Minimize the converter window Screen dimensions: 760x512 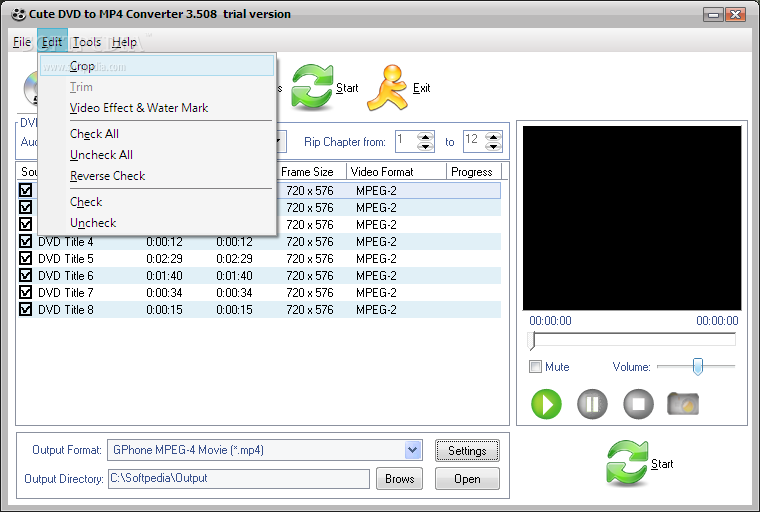point(713,15)
